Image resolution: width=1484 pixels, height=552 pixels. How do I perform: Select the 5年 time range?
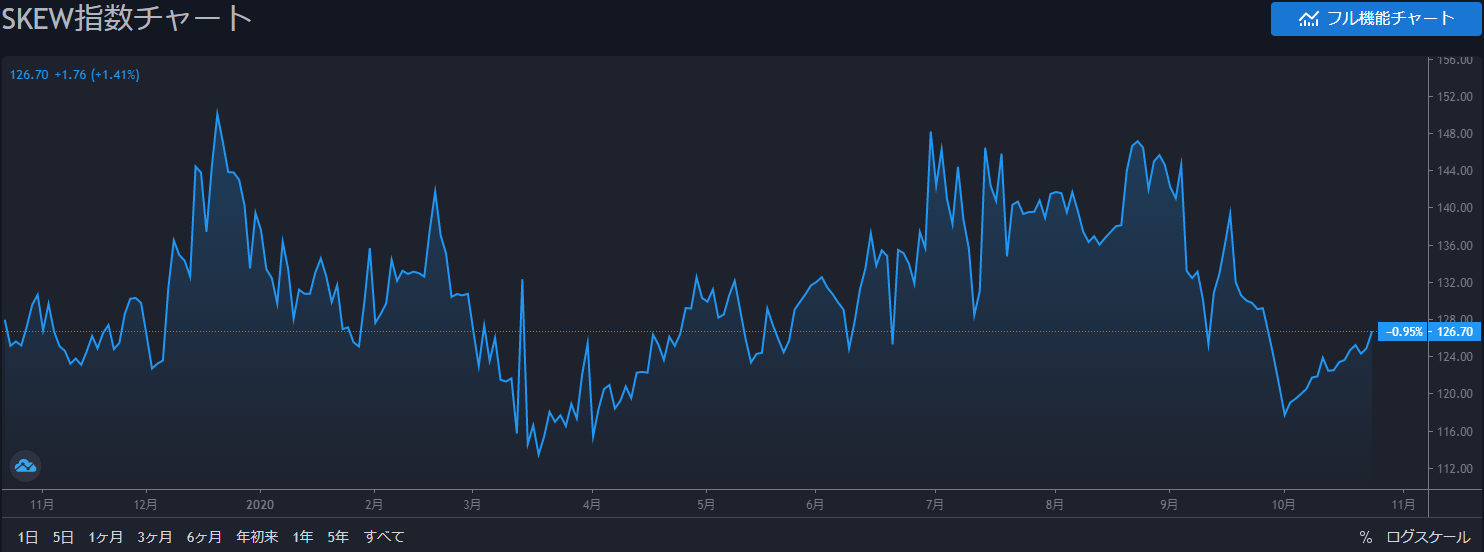338,537
